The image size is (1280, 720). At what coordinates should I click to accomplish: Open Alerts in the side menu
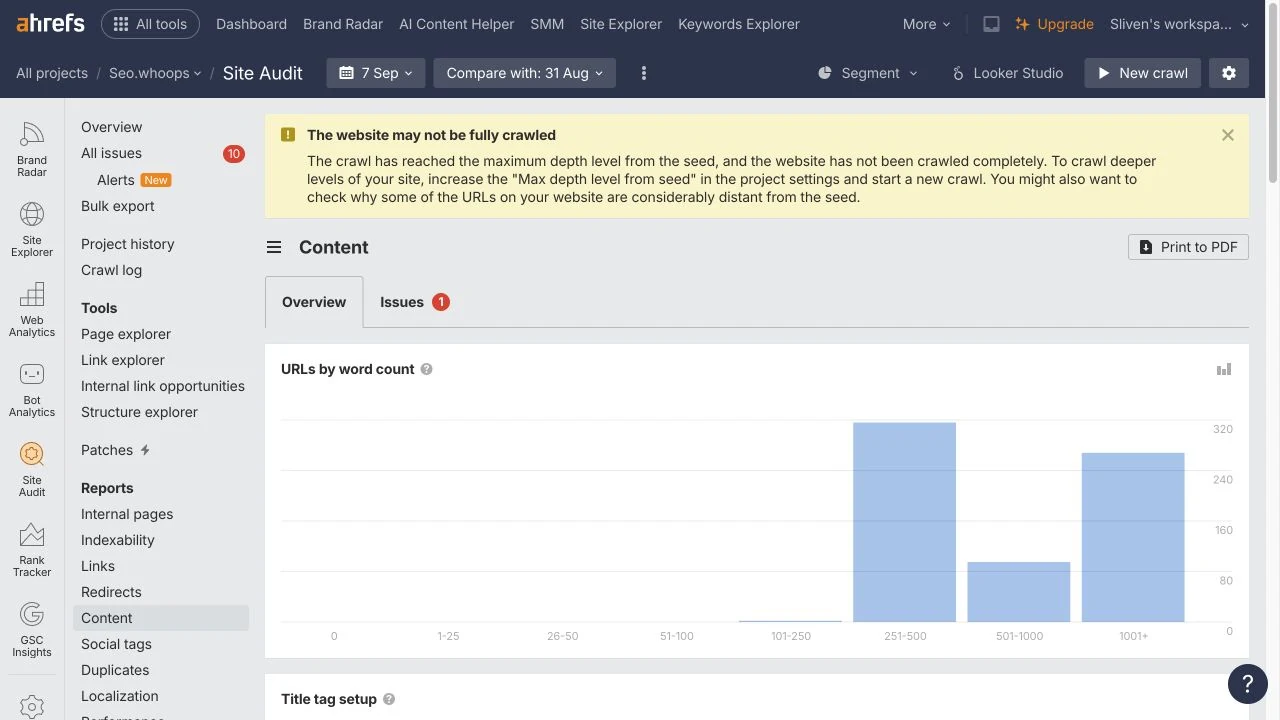click(116, 180)
